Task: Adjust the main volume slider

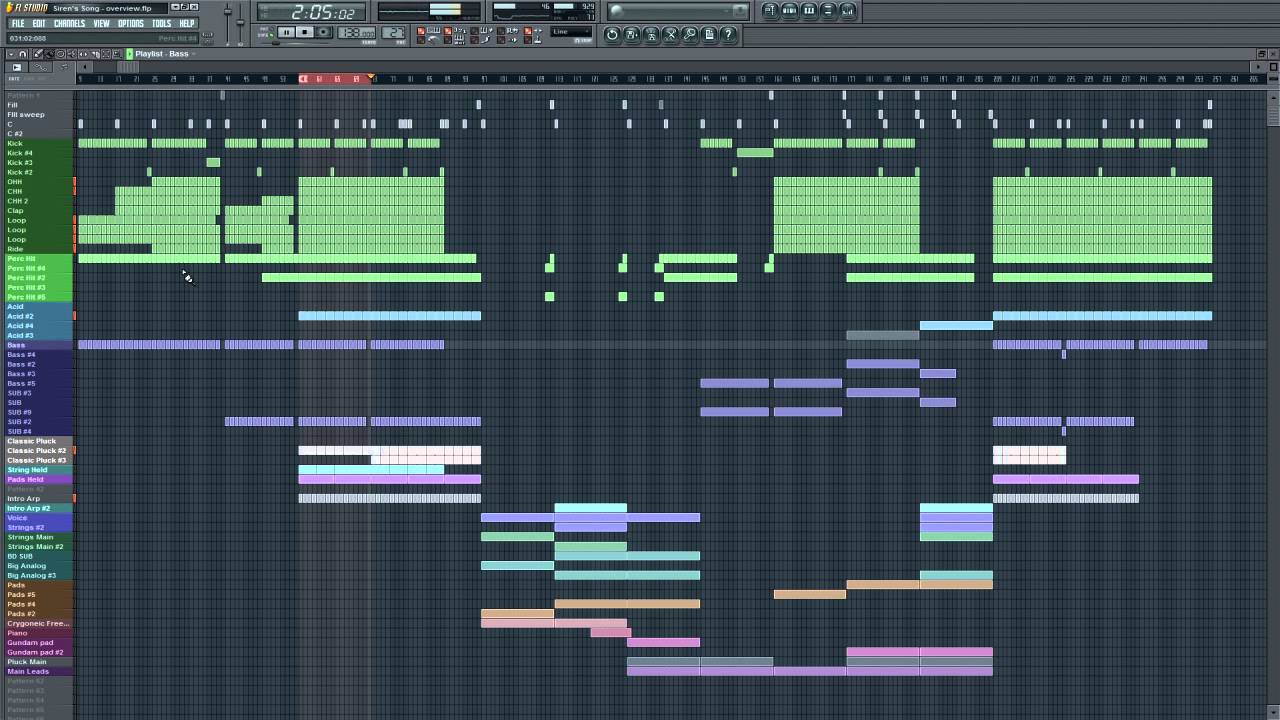Action: pyautogui.click(x=227, y=25)
